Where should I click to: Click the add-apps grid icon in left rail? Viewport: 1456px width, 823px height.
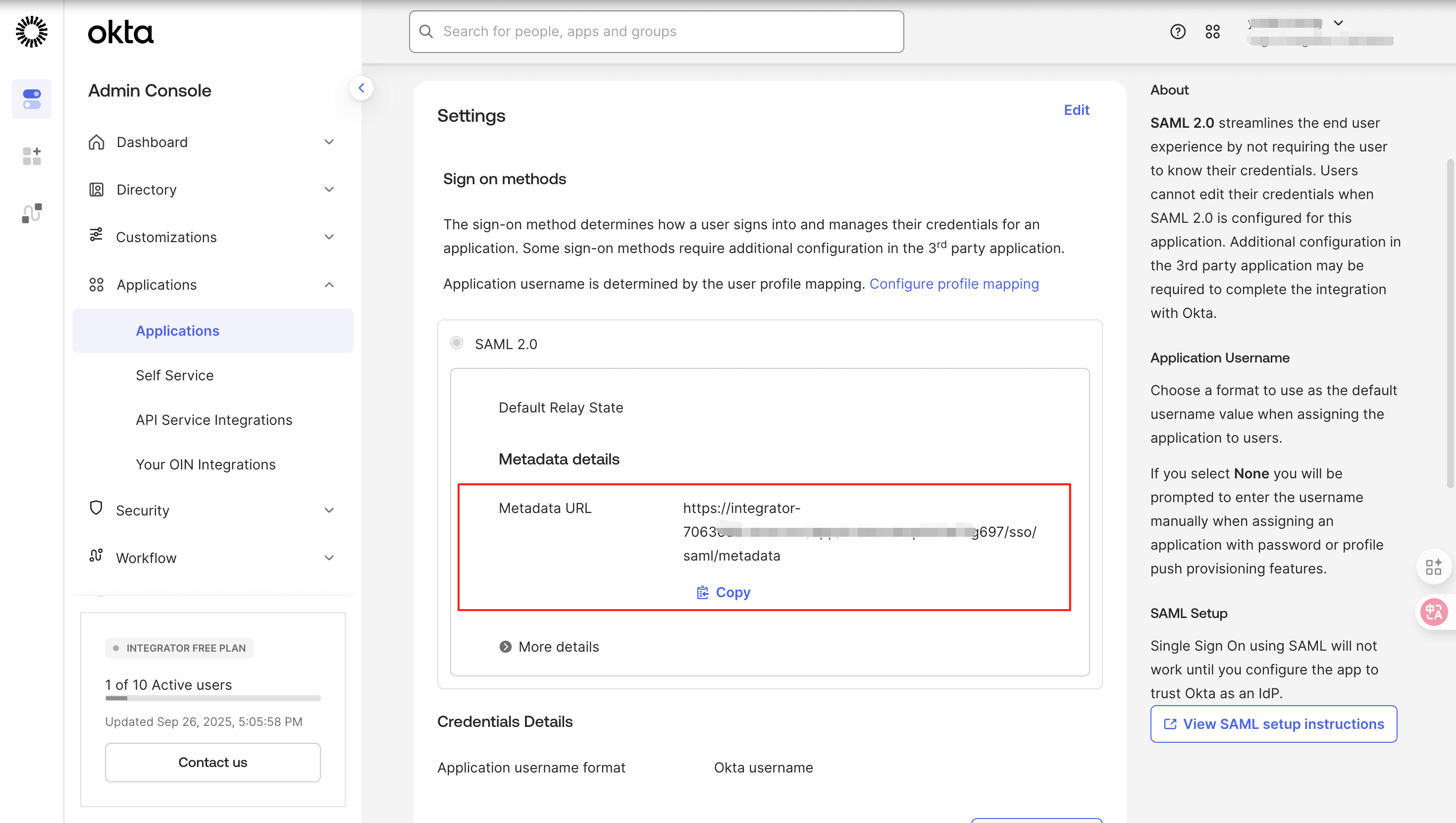pyautogui.click(x=32, y=156)
